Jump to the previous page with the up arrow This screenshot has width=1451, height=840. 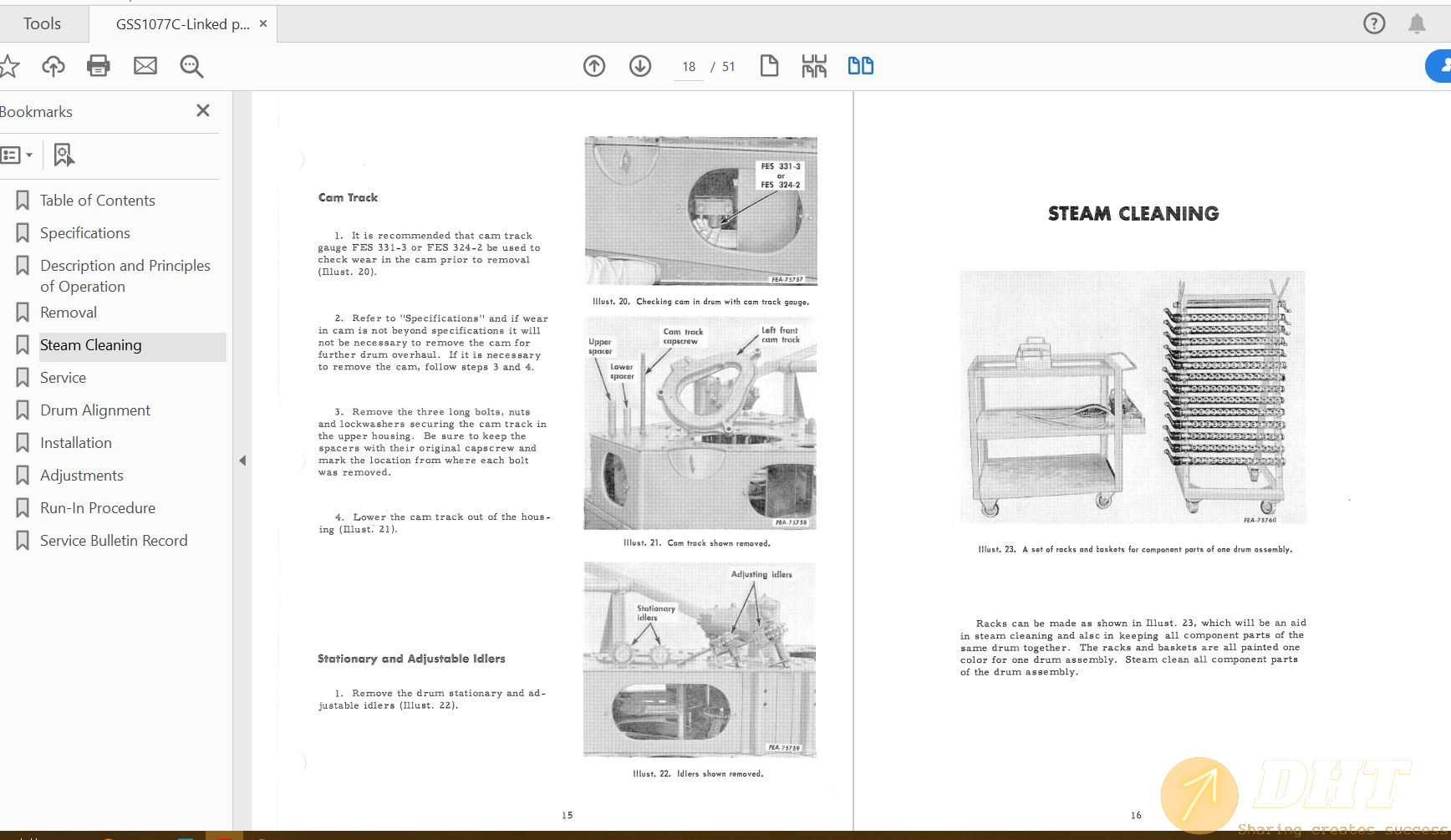[x=594, y=65]
